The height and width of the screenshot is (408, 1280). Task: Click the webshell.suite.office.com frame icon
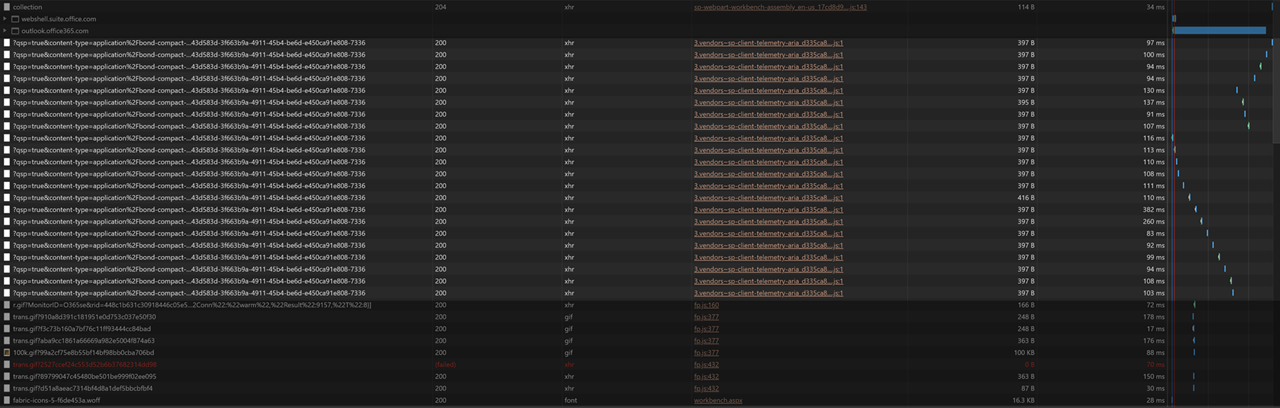[15, 19]
